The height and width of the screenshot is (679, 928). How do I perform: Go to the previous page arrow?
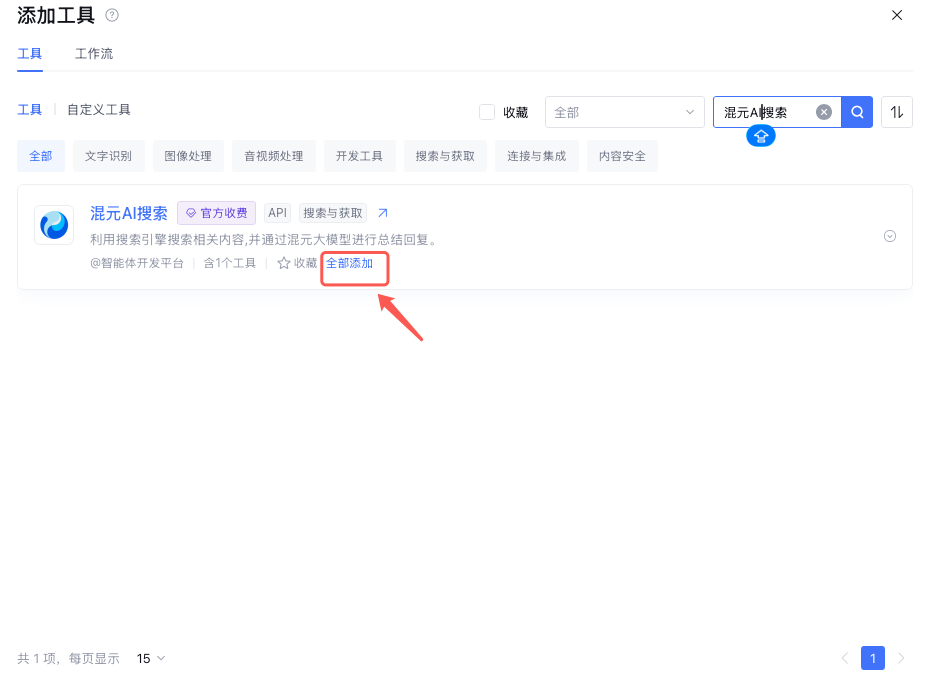click(845, 658)
